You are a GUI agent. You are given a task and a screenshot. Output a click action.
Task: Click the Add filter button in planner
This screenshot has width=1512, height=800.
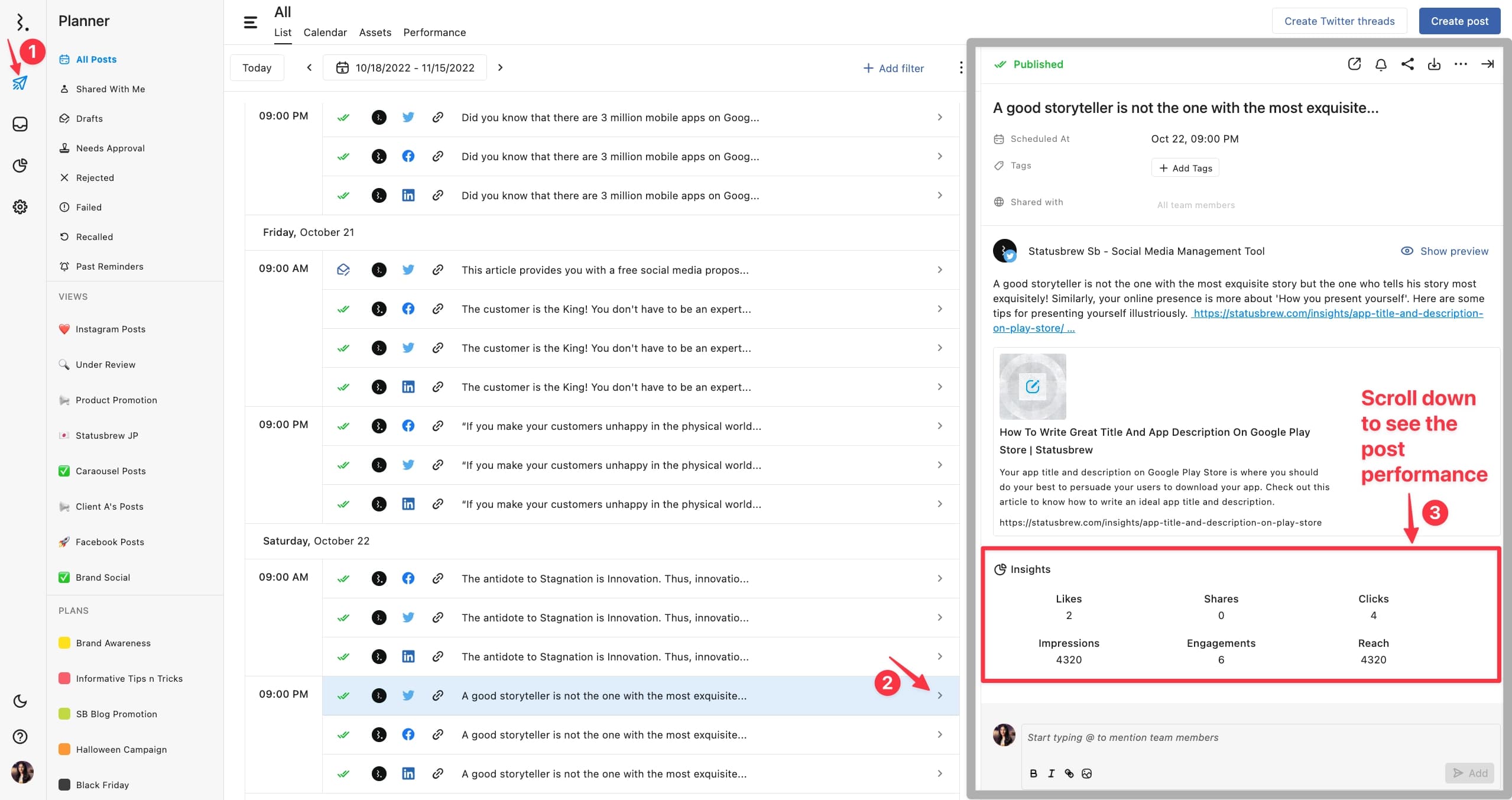pos(893,67)
